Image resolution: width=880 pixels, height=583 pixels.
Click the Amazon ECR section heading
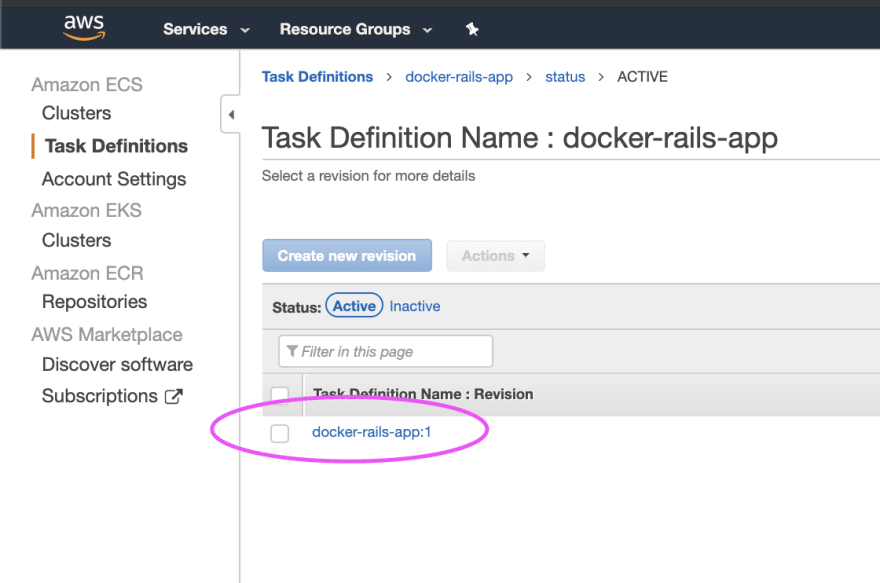point(88,273)
